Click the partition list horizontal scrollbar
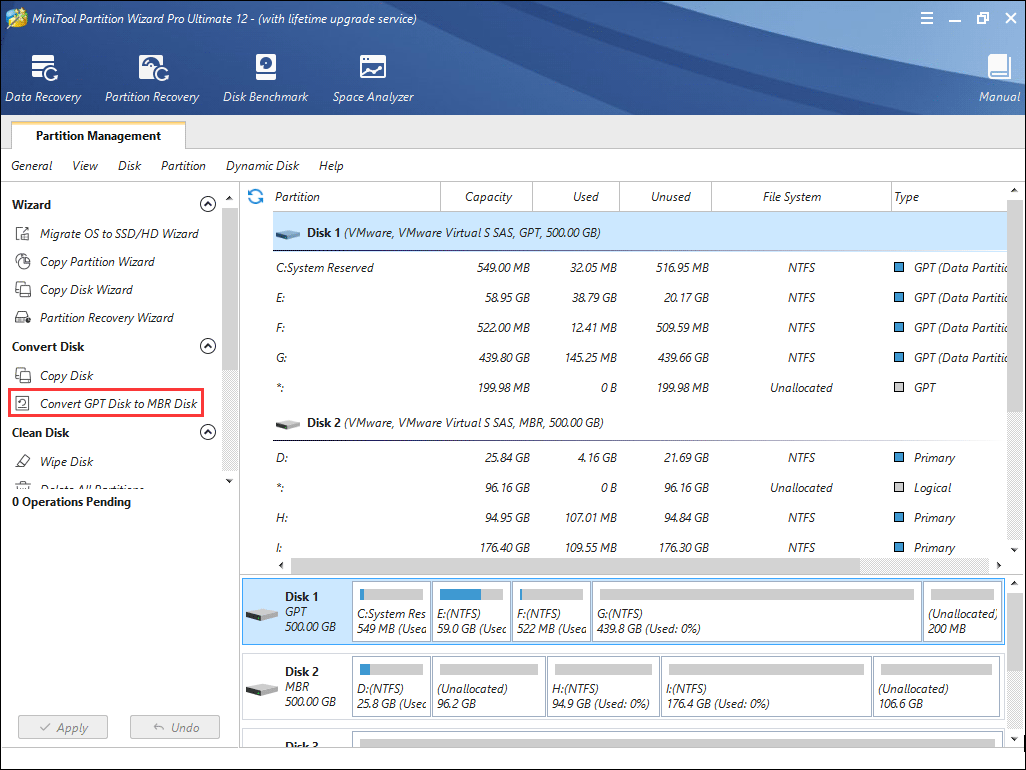The image size is (1026, 770). coord(575,565)
